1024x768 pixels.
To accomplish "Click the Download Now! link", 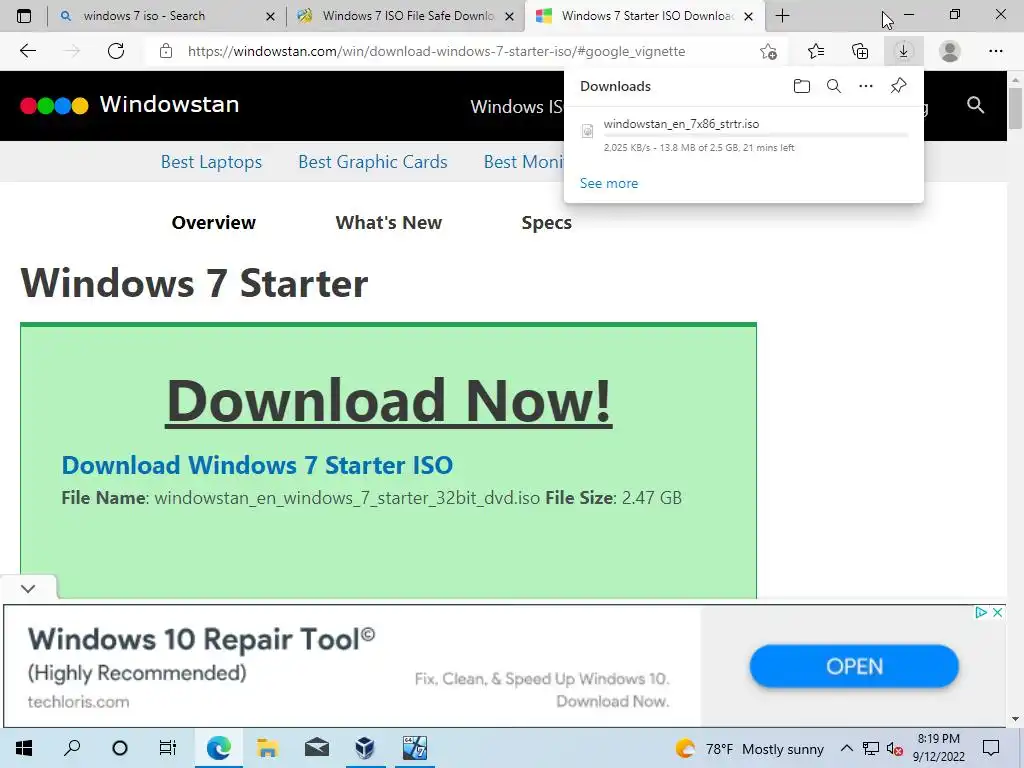I will [x=389, y=401].
